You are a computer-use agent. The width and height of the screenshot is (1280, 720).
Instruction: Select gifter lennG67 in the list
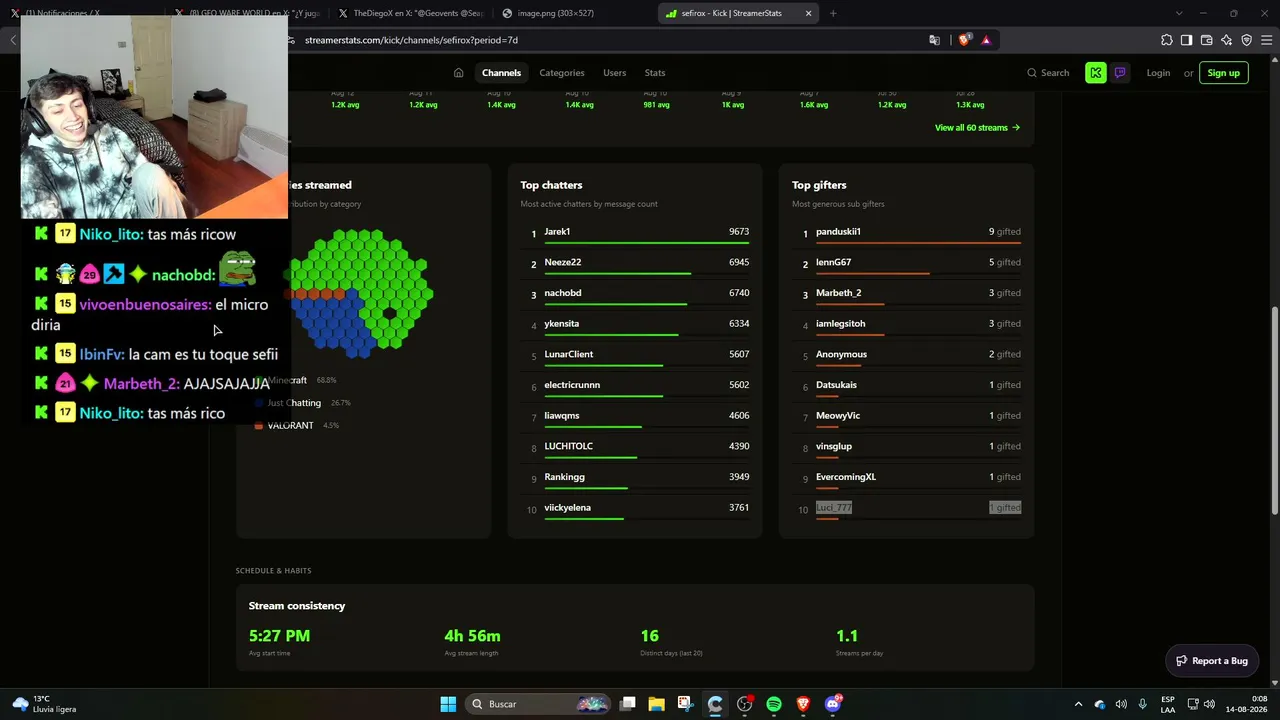(x=833, y=262)
